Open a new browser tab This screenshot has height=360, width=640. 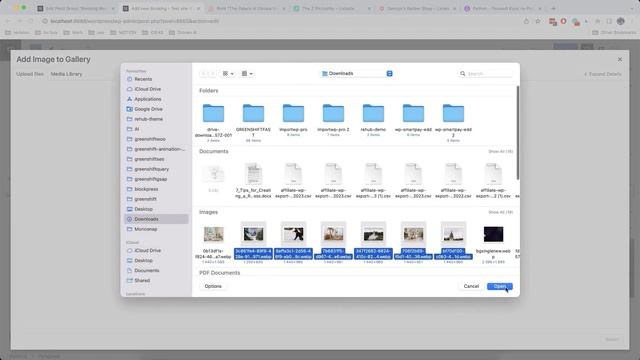tap(553, 8)
